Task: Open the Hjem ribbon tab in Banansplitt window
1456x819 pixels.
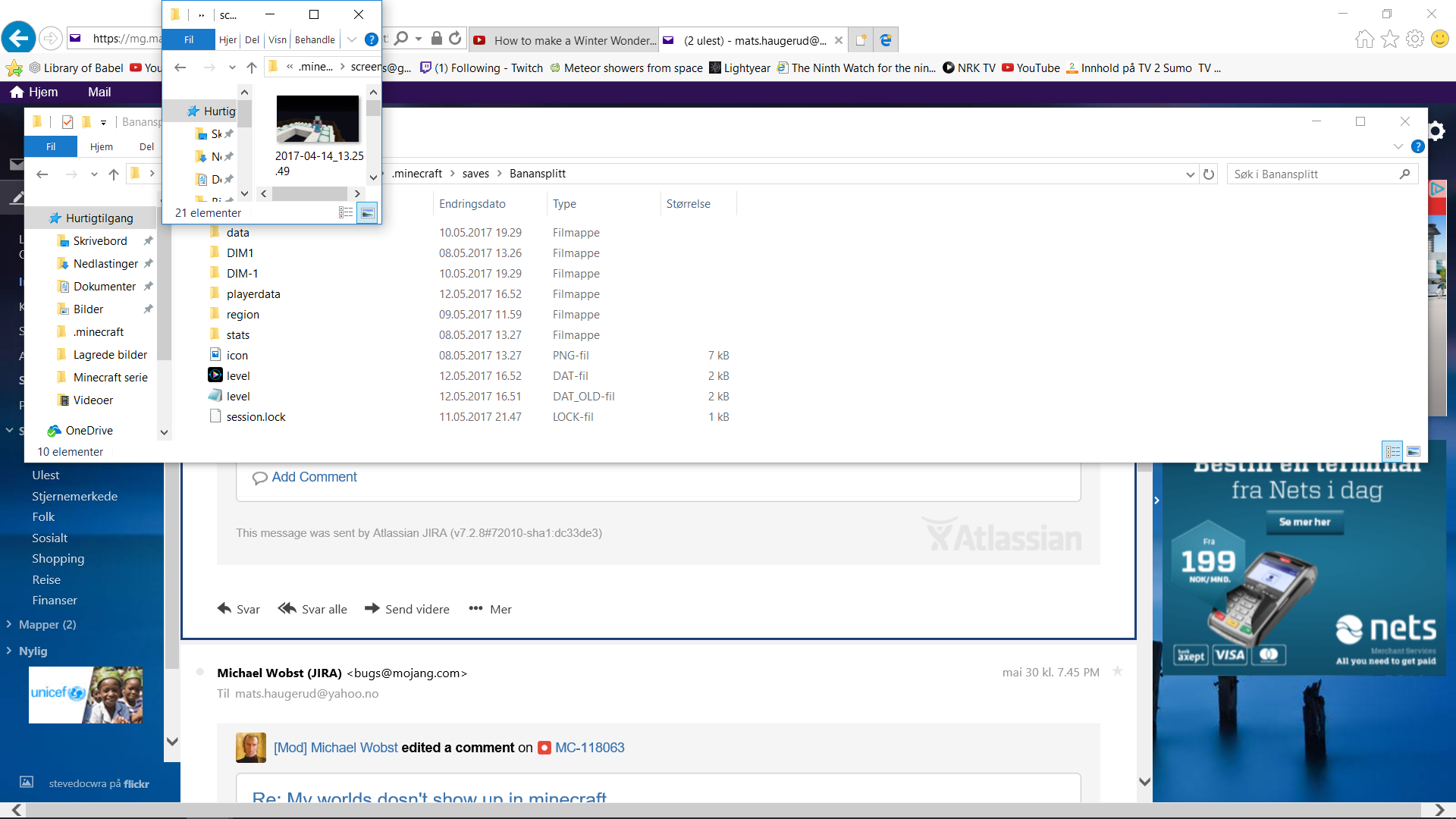Action: pyautogui.click(x=101, y=146)
